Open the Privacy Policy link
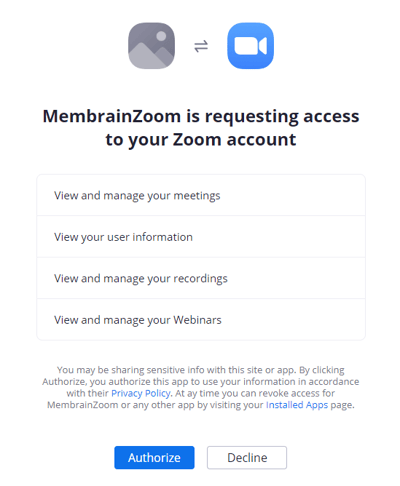Viewport: 400px width, 486px height. pyautogui.click(x=141, y=393)
